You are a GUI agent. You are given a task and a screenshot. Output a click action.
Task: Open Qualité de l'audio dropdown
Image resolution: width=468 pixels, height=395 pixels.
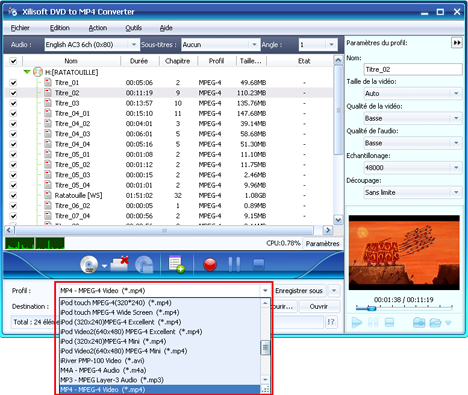[x=456, y=143]
